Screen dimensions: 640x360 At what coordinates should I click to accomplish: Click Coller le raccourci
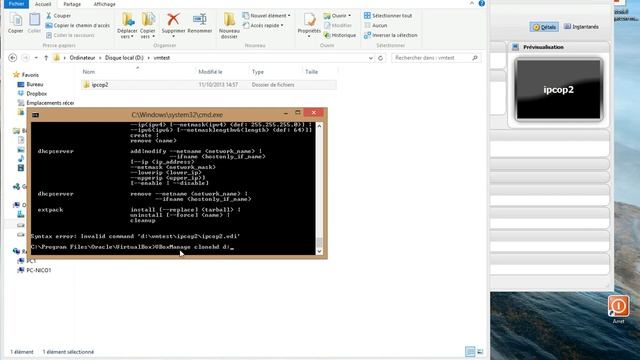[70, 35]
